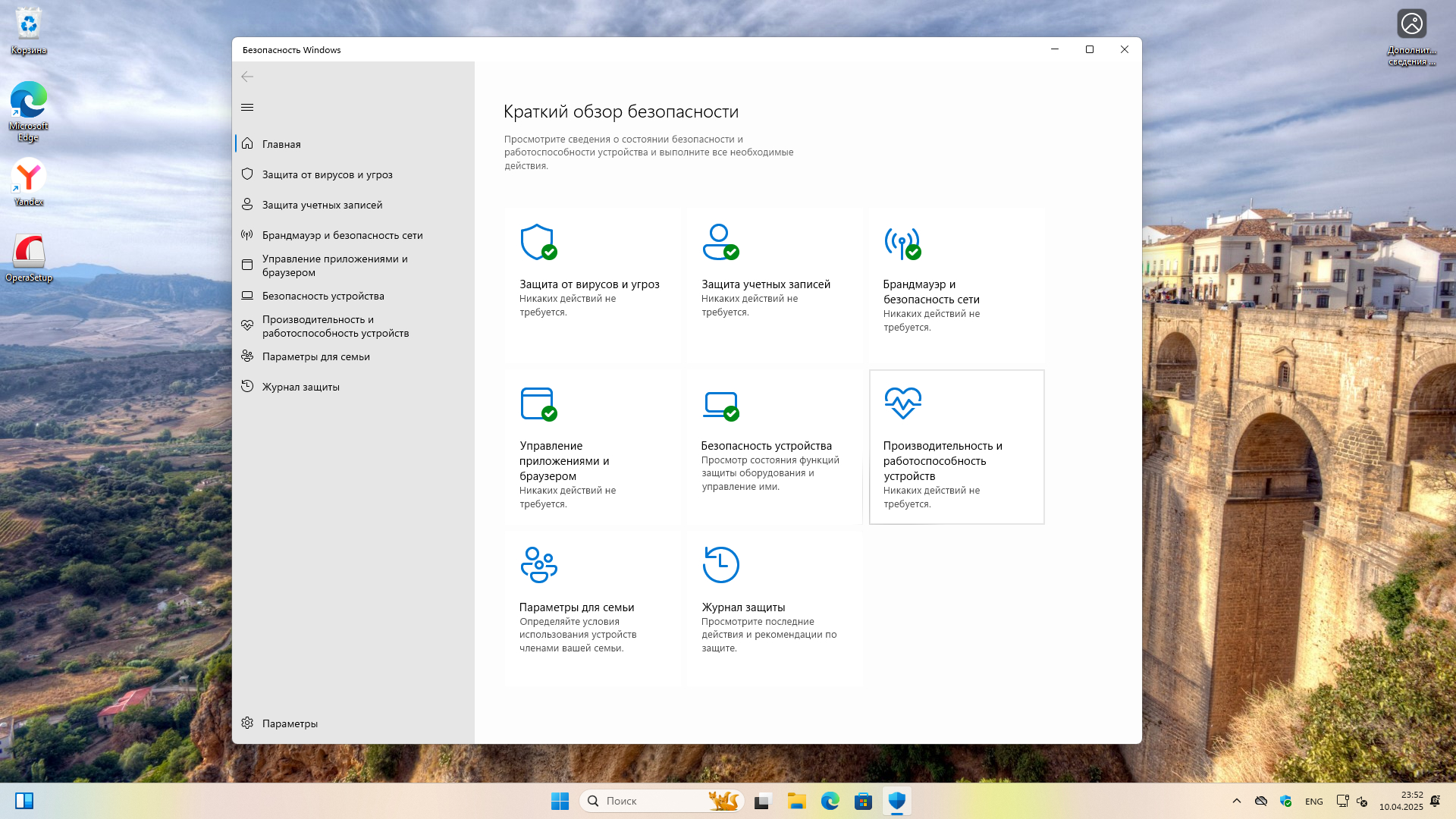Select 'Защита от вирусов и угроз' in sidebar

(327, 174)
